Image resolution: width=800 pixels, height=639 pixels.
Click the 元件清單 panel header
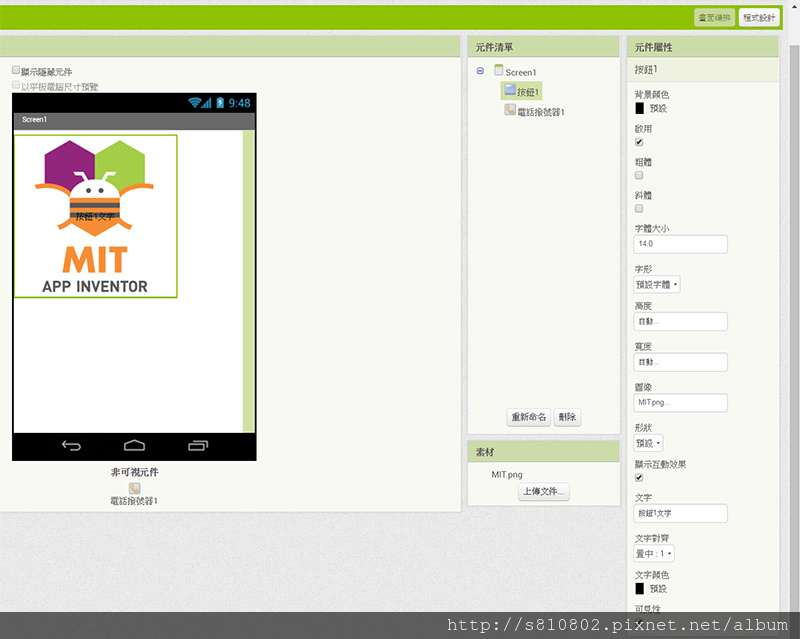[543, 47]
